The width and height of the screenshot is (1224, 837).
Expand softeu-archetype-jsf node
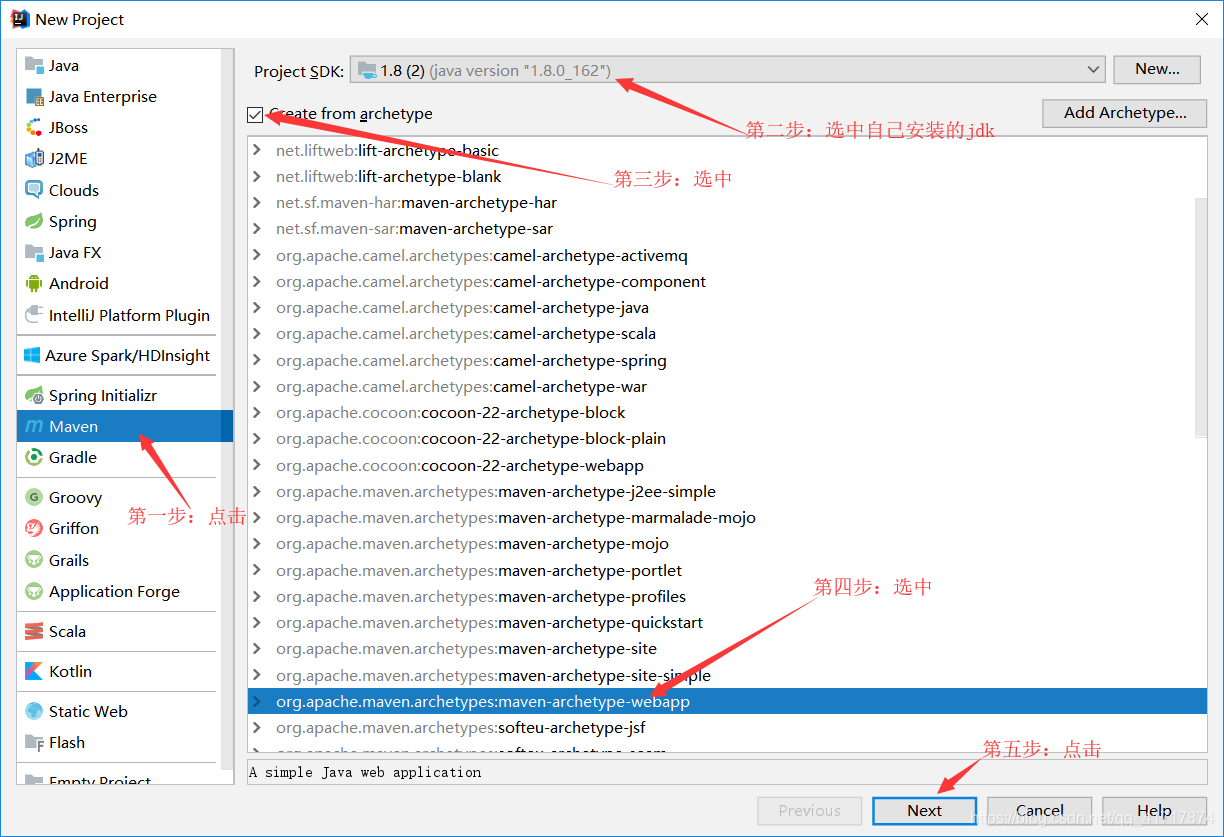tap(257, 728)
